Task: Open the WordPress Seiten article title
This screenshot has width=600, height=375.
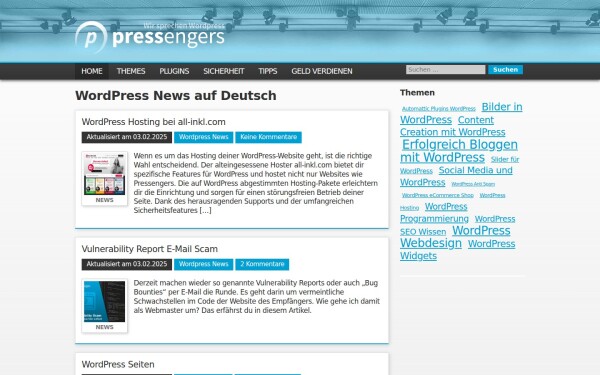Action: 118,364
